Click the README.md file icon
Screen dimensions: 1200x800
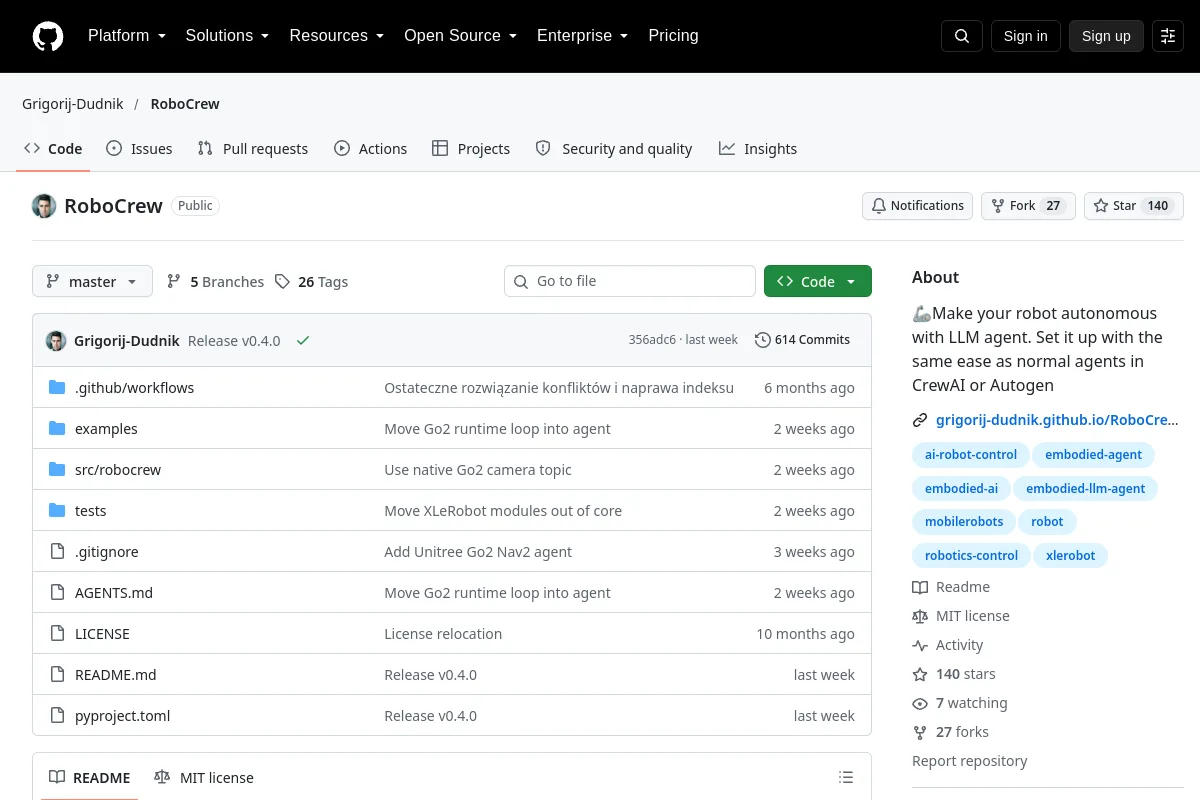pyautogui.click(x=57, y=675)
